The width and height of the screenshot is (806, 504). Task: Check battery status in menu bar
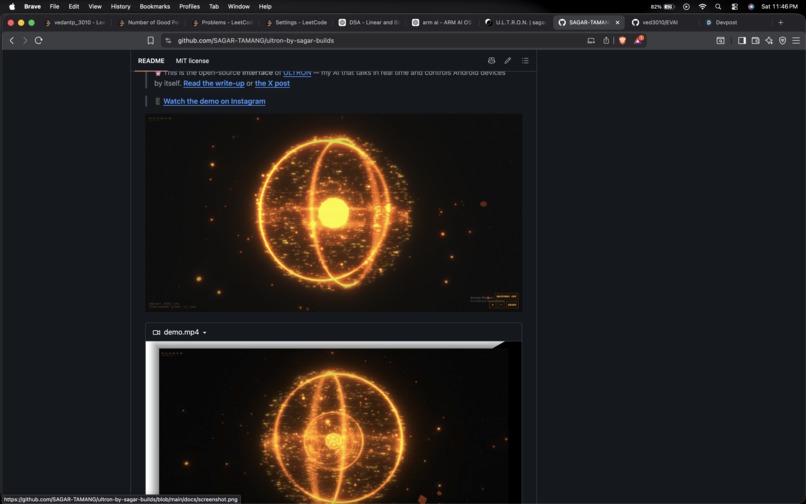pyautogui.click(x=663, y=7)
